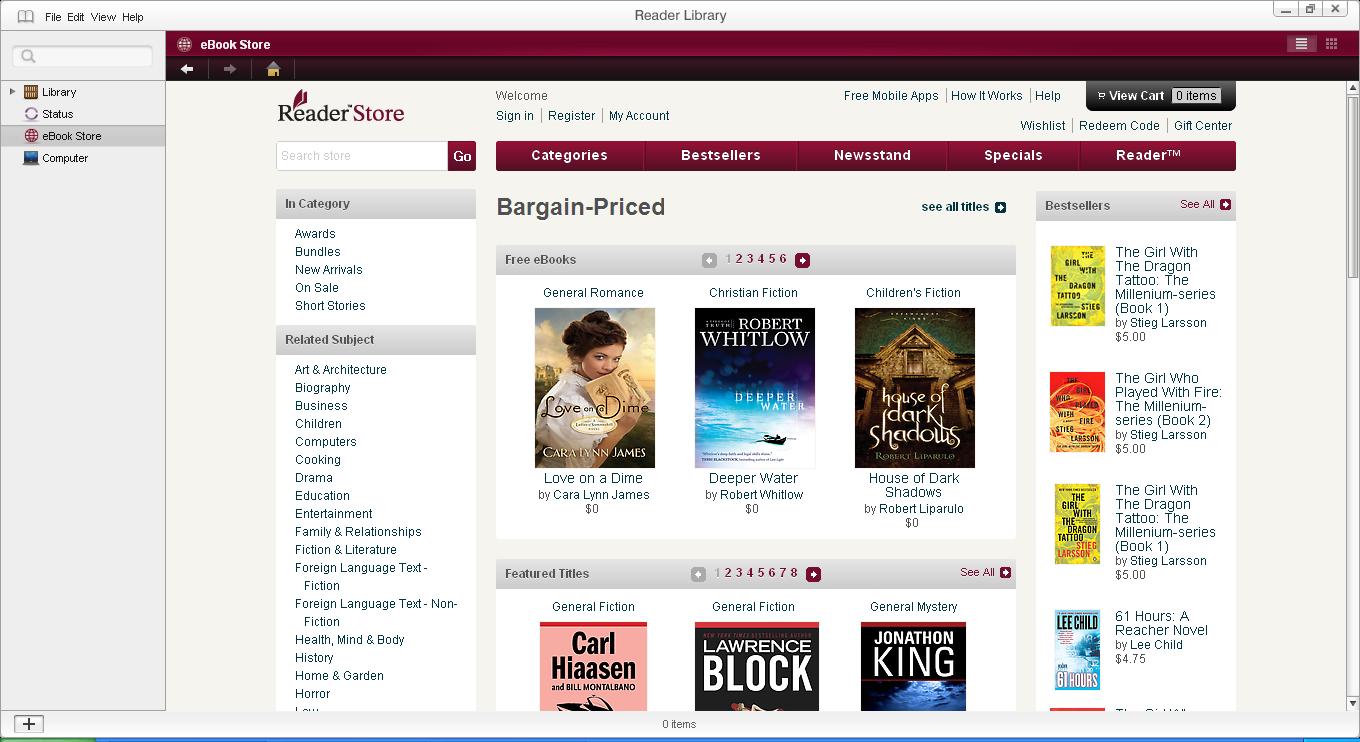Open the Help menu in the menu bar
The image size is (1360, 742).
pos(133,17)
